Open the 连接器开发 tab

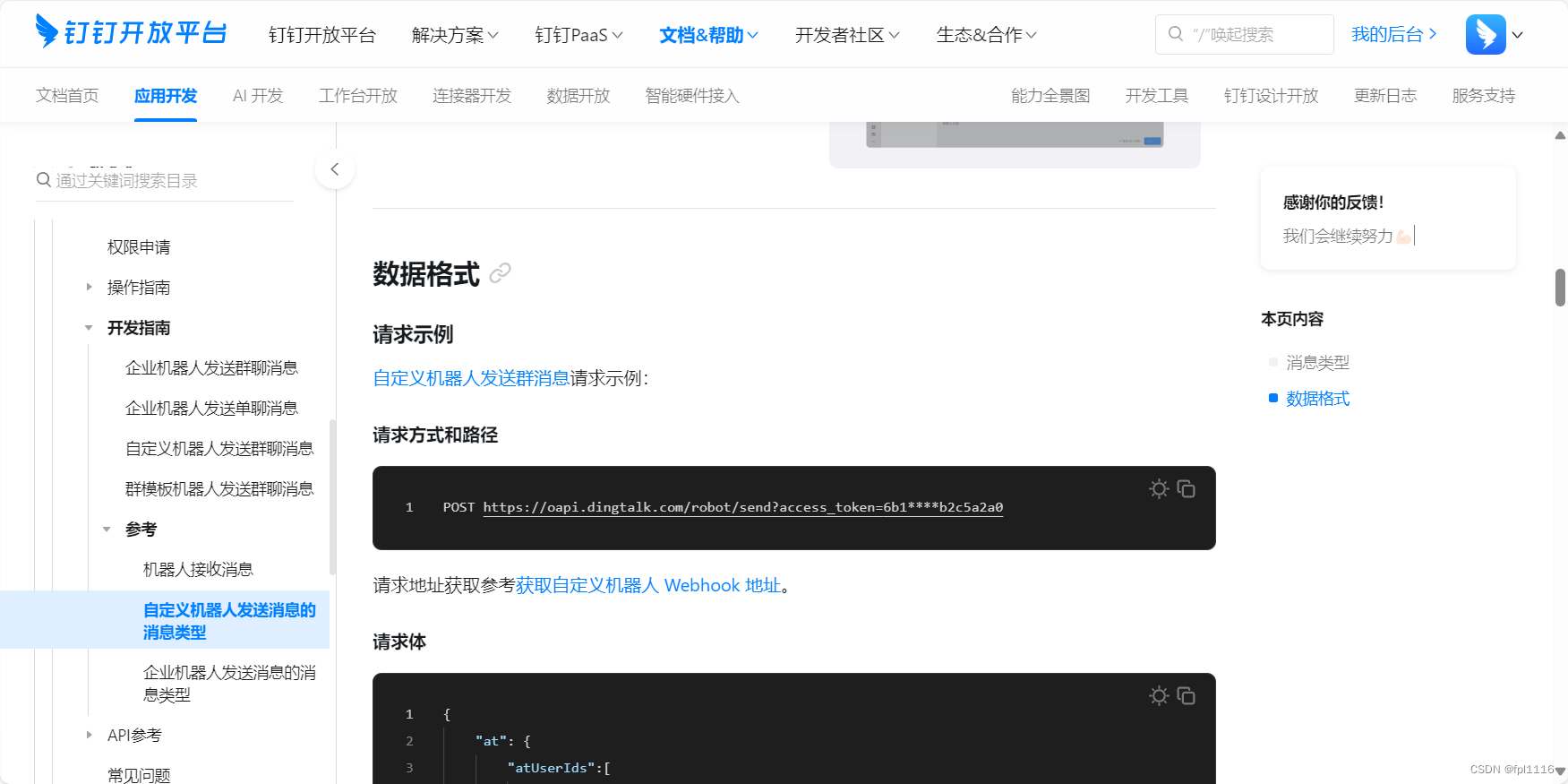point(472,96)
